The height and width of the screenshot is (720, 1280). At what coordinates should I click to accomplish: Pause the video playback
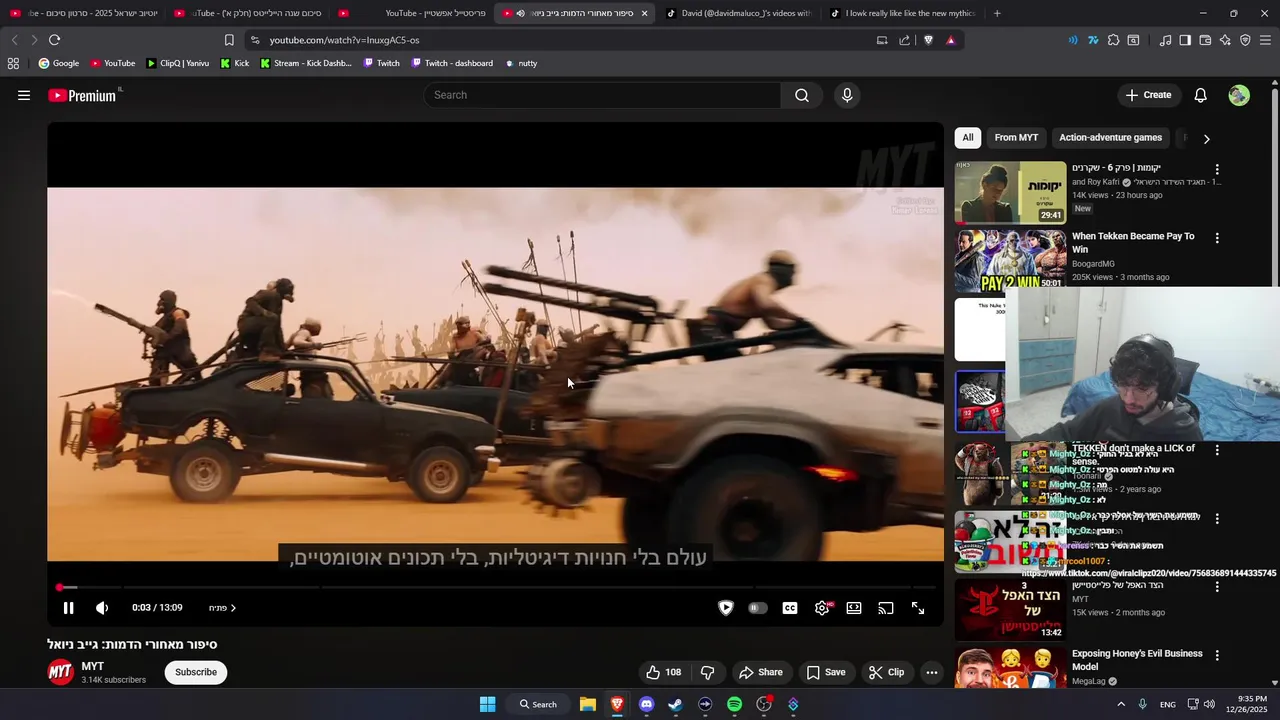pos(68,608)
